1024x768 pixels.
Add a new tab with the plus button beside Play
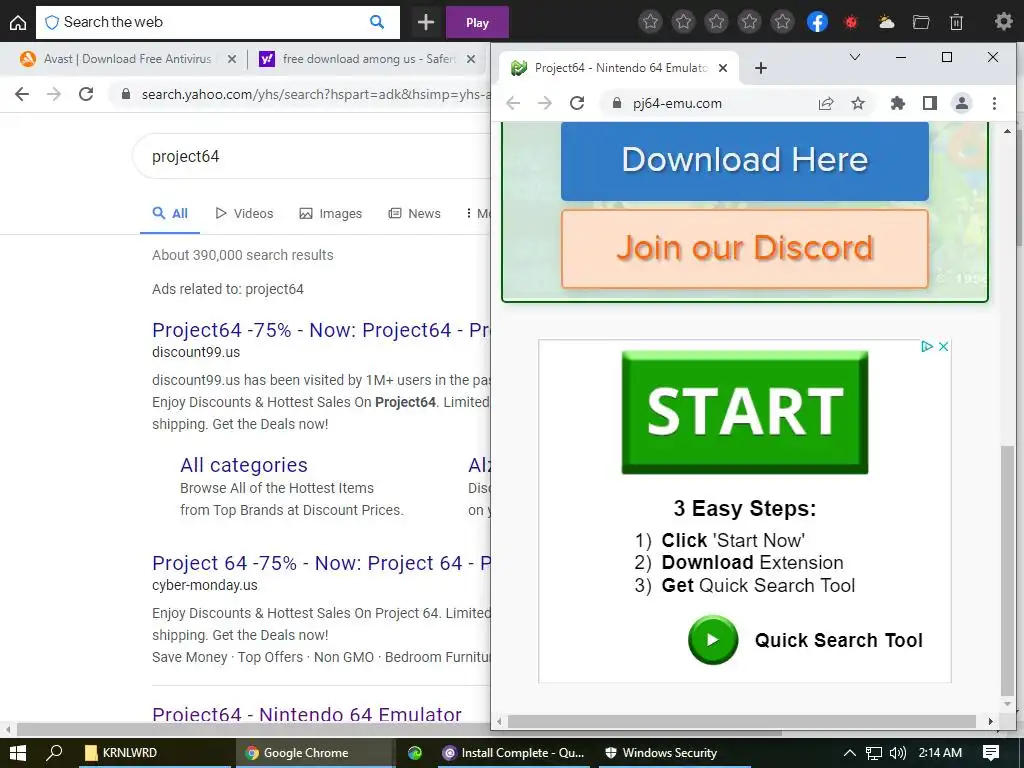[x=426, y=22]
